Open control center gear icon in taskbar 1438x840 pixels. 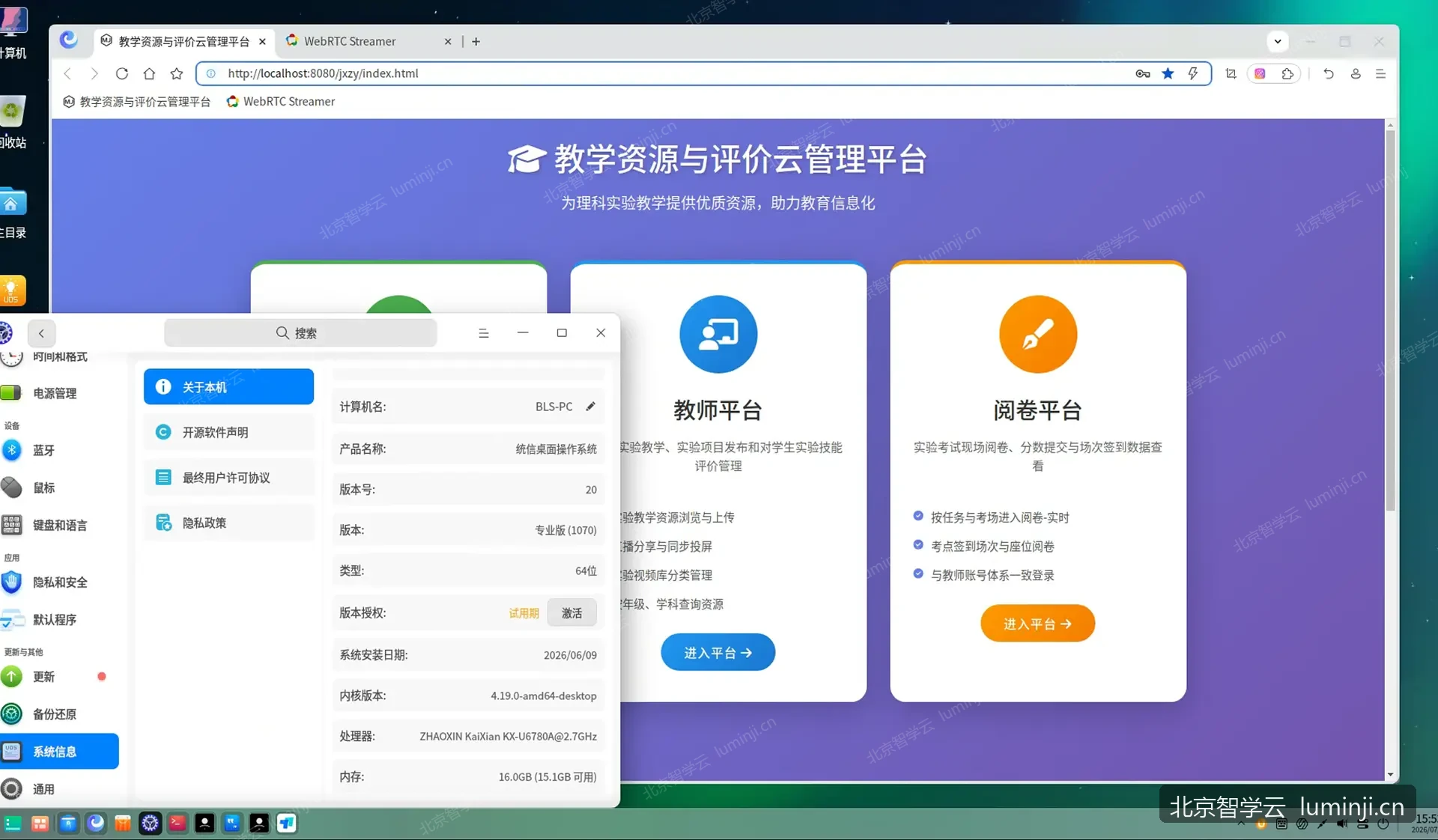point(151,824)
